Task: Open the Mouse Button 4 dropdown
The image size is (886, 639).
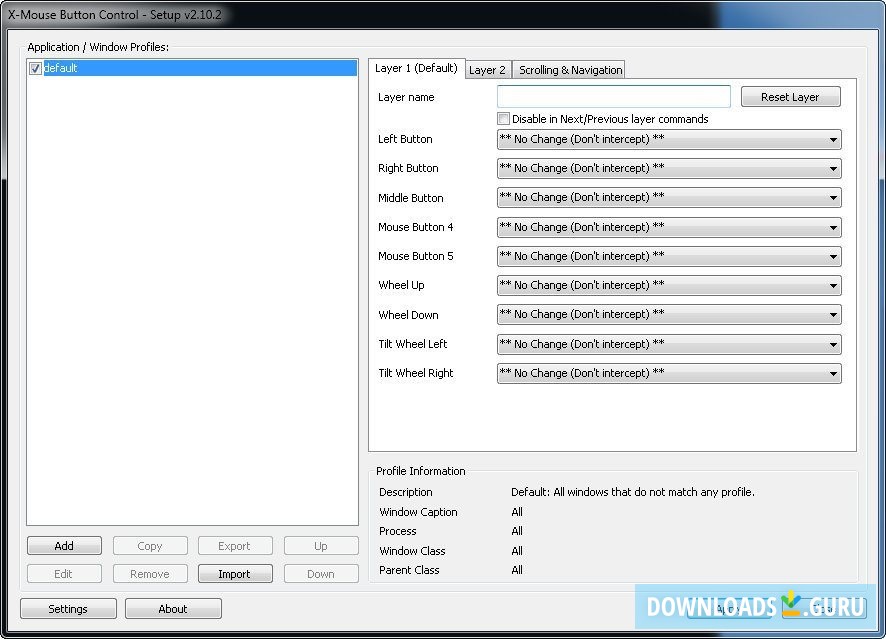Action: tap(669, 227)
